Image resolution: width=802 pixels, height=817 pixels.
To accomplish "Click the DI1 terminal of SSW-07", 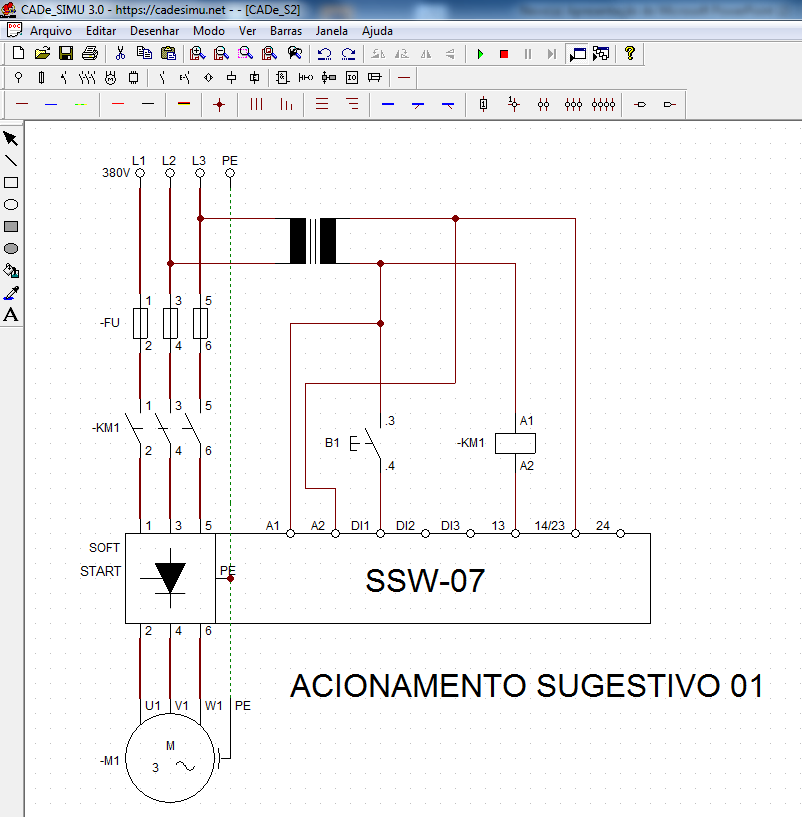I will point(380,534).
